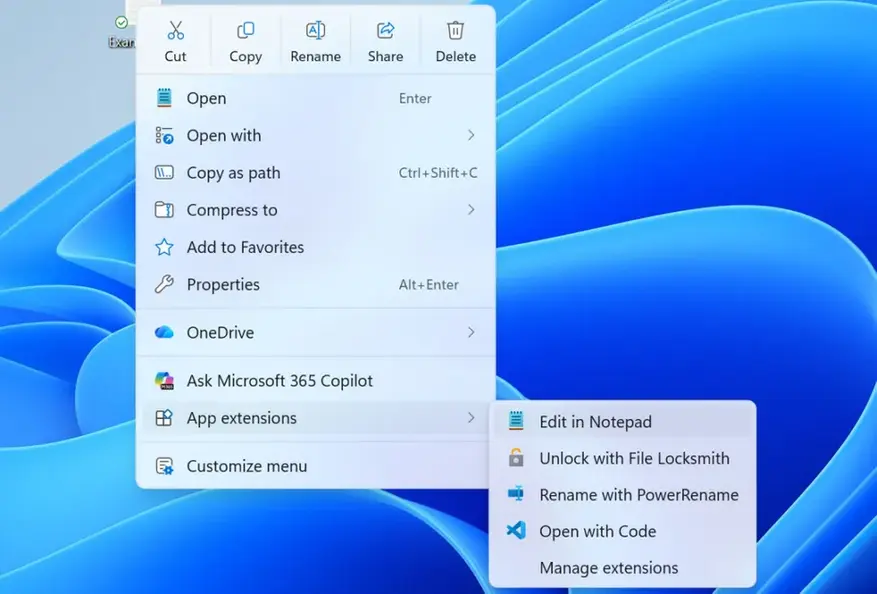Click the App extensions submenu chevron
This screenshot has width=877, height=594.
tap(471, 418)
